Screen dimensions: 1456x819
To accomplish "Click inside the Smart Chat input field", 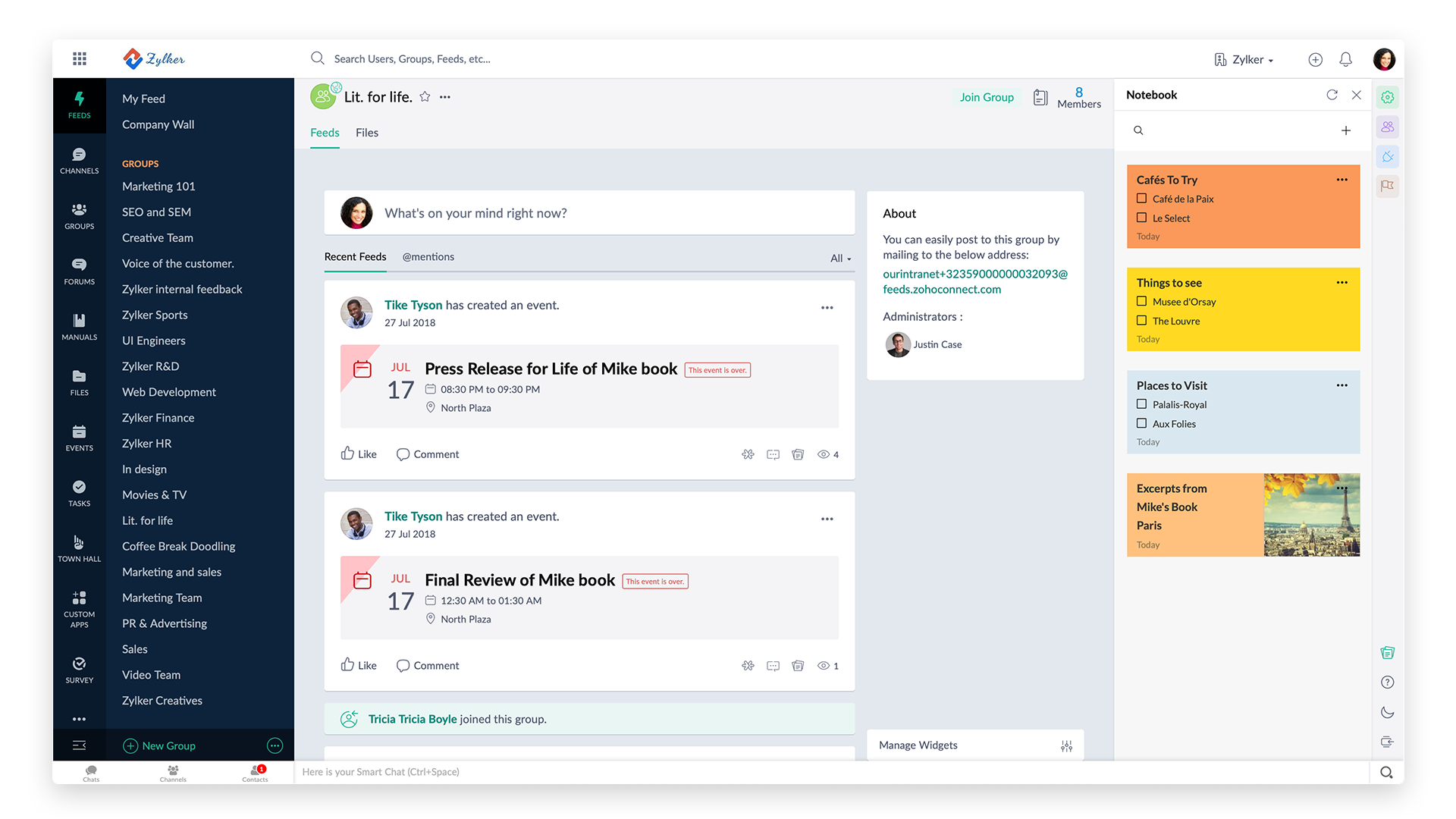I will [531, 771].
